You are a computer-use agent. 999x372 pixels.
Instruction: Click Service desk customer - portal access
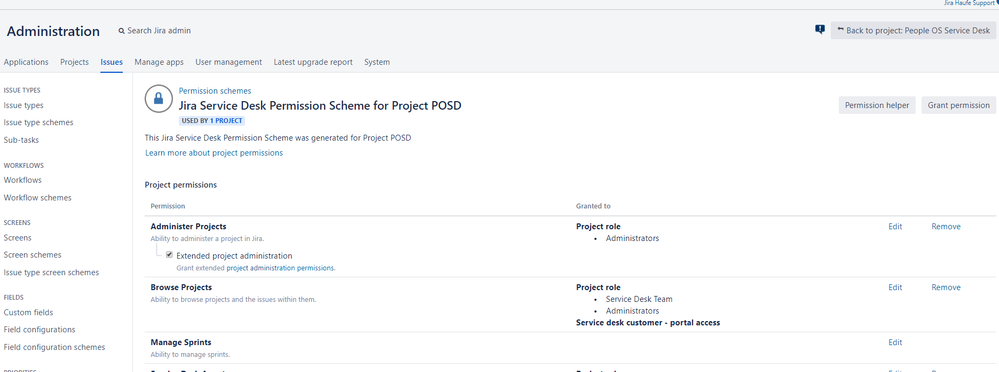point(648,322)
